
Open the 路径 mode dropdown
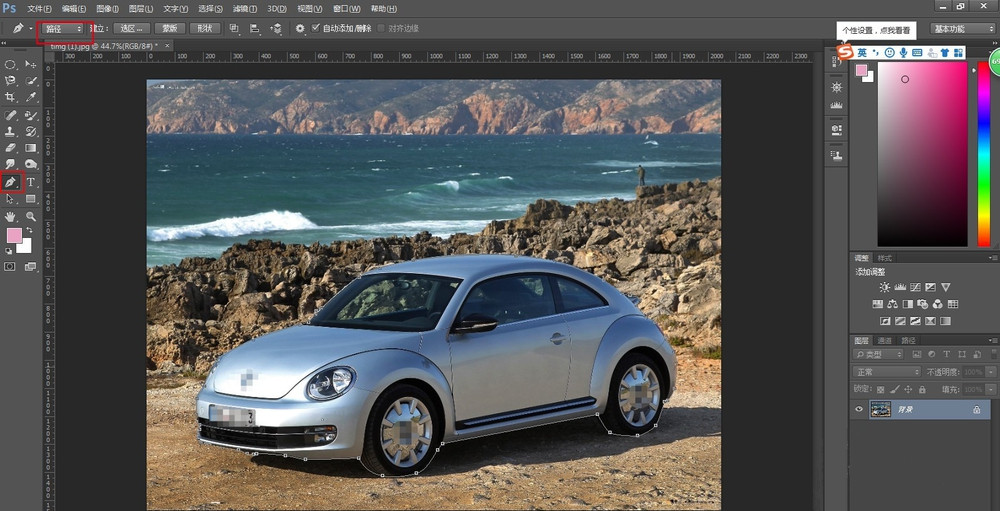click(x=63, y=28)
